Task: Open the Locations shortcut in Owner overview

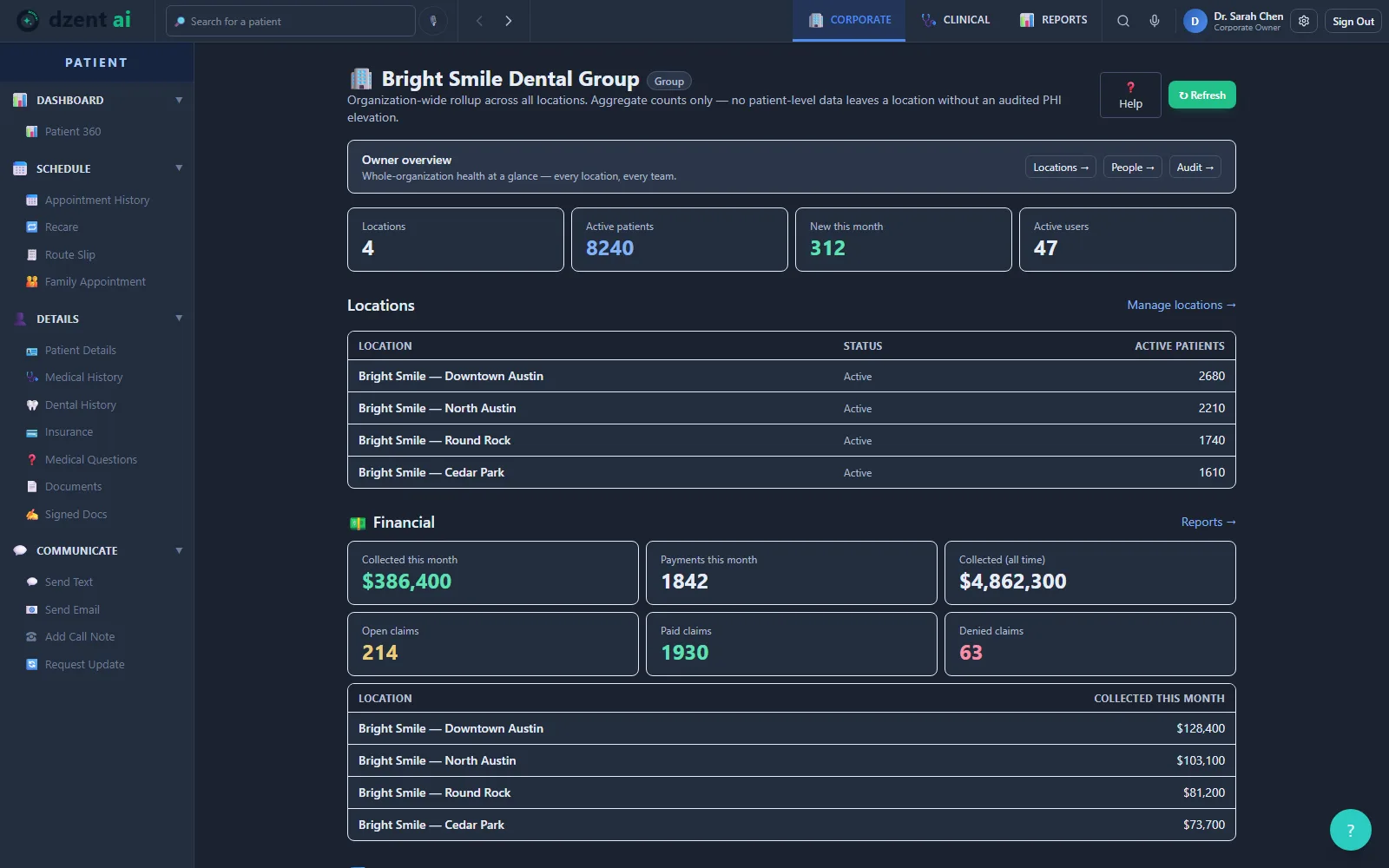Action: click(x=1060, y=167)
